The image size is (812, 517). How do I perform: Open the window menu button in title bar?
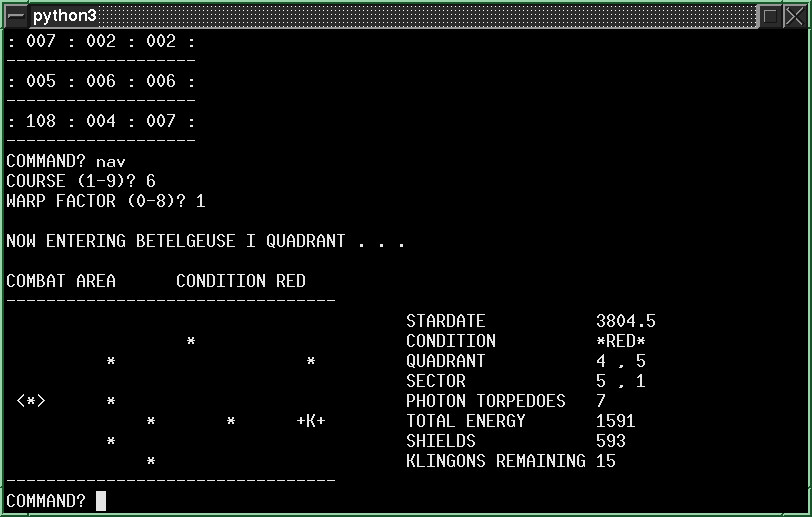pyautogui.click(x=14, y=16)
